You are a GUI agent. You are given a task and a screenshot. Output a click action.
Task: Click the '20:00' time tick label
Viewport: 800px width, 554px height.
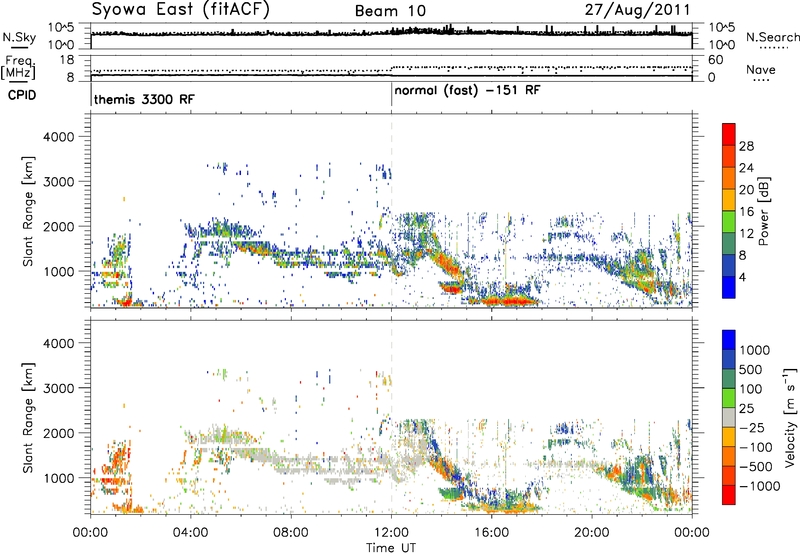point(592,533)
